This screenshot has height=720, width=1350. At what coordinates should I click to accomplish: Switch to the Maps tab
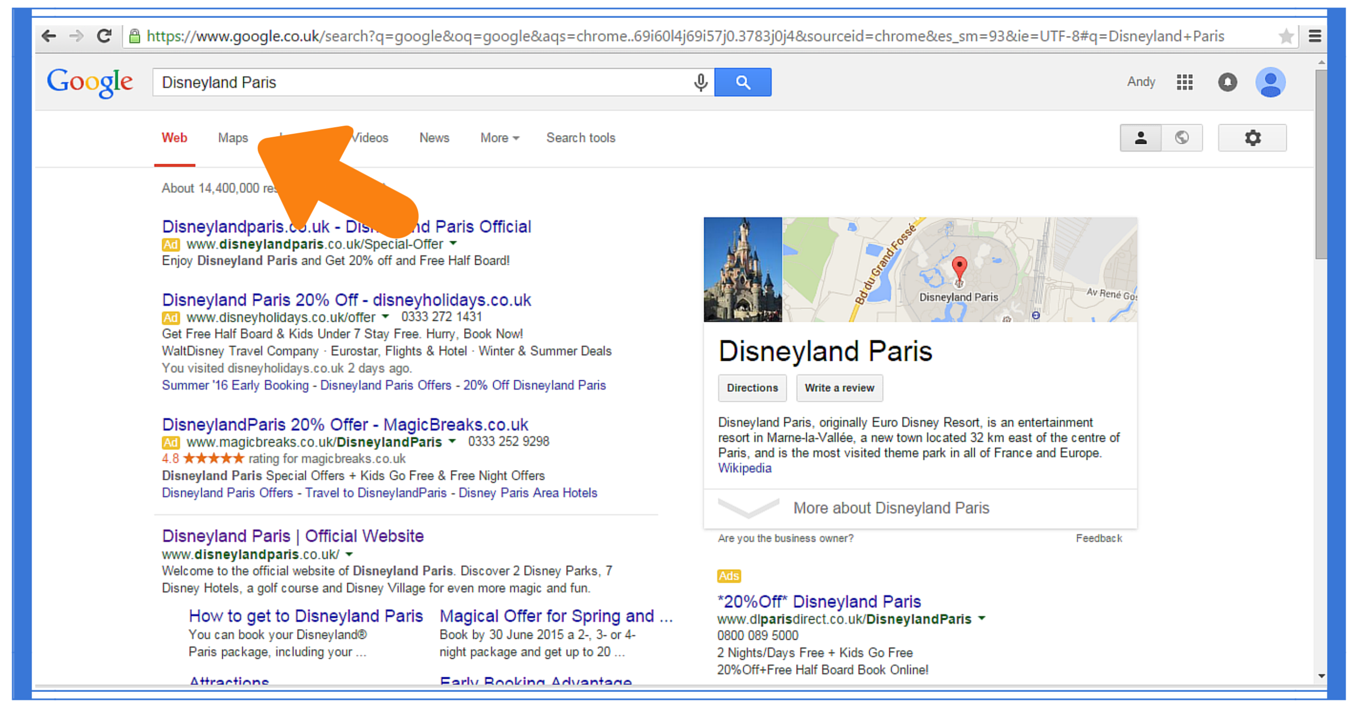[233, 138]
